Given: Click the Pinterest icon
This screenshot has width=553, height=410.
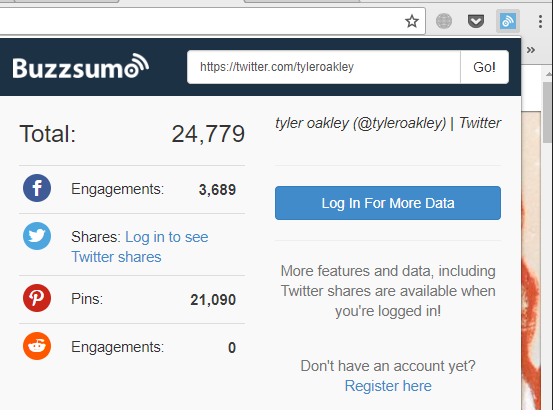Looking at the screenshot, I should point(37,298).
